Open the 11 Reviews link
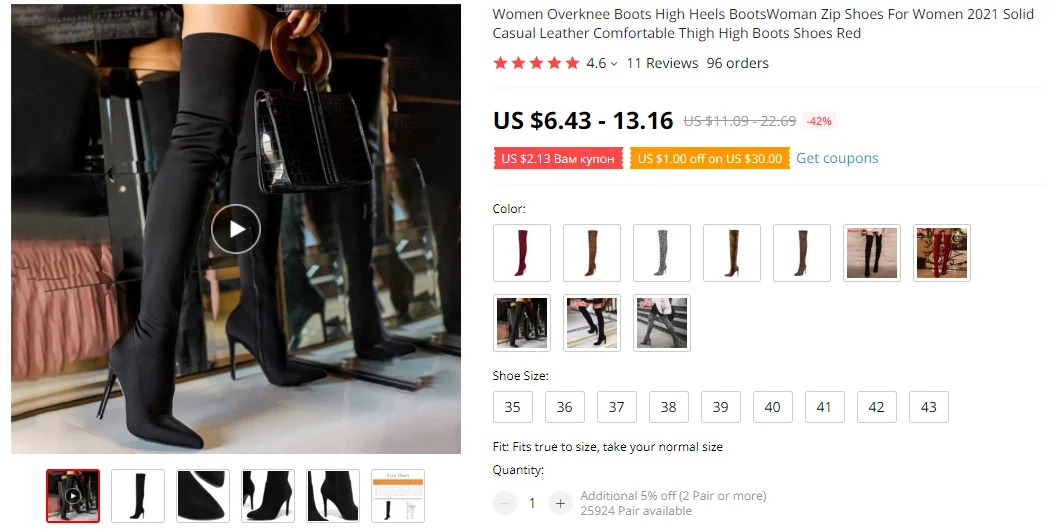This screenshot has width=1051, height=531. click(x=662, y=63)
